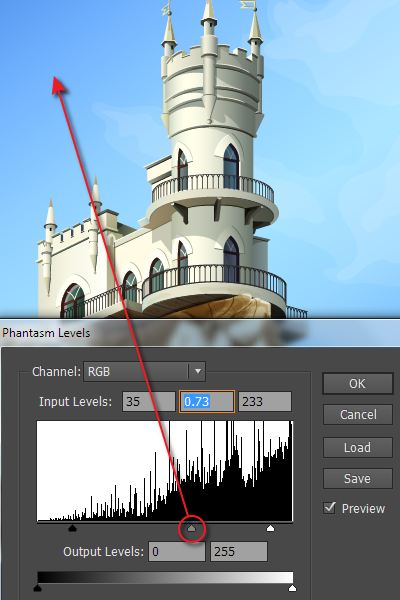Select the input highlight field showing 233
The image size is (400, 600).
[265, 401]
